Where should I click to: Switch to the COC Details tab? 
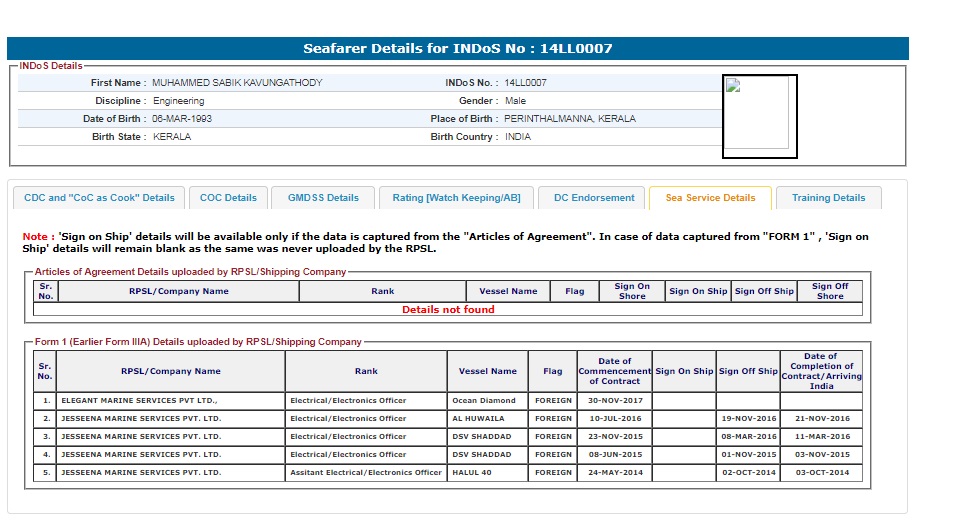pyautogui.click(x=228, y=198)
